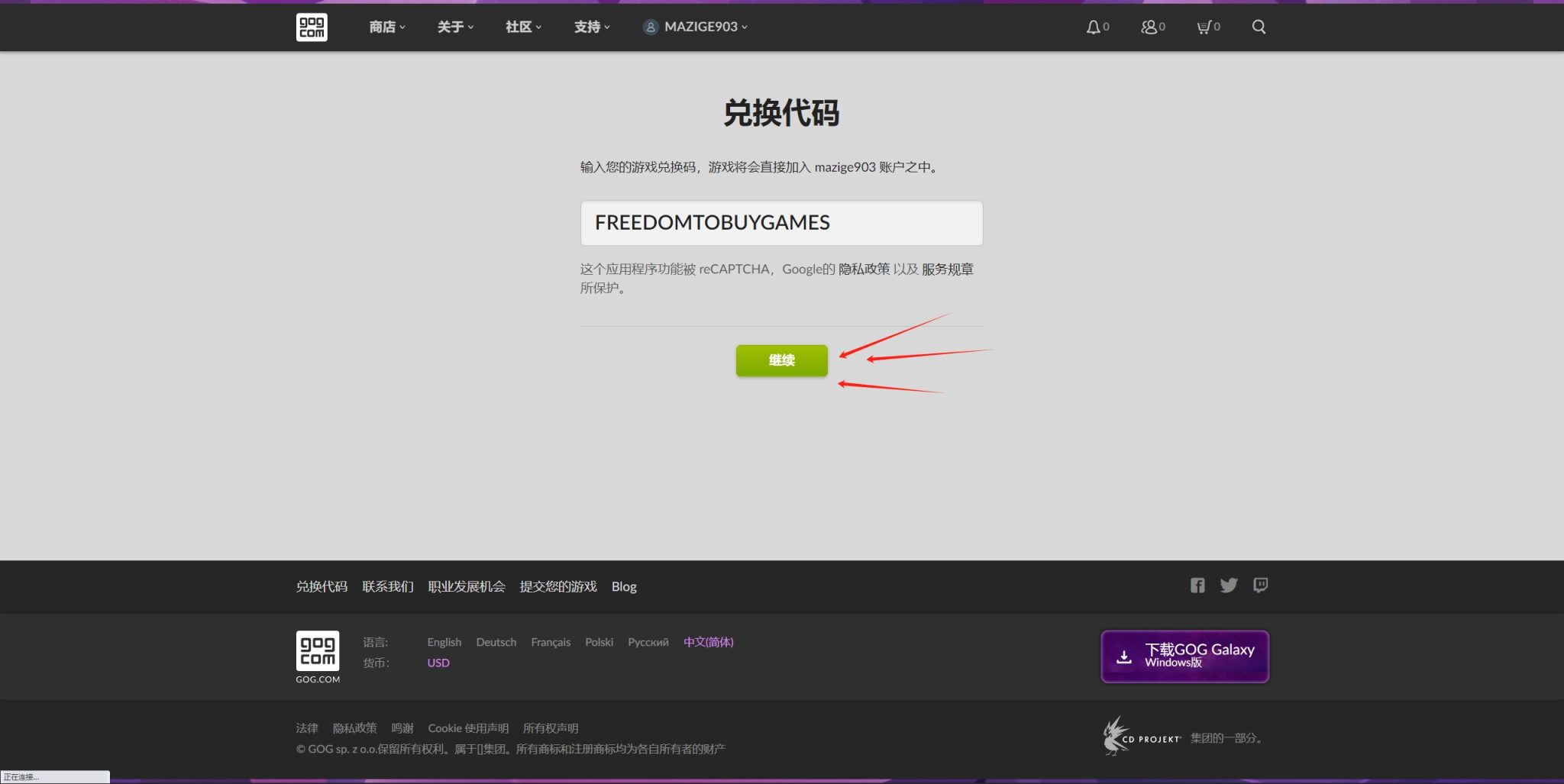The height and width of the screenshot is (784, 1564).
Task: Open the notifications bell icon
Action: pos(1092,27)
